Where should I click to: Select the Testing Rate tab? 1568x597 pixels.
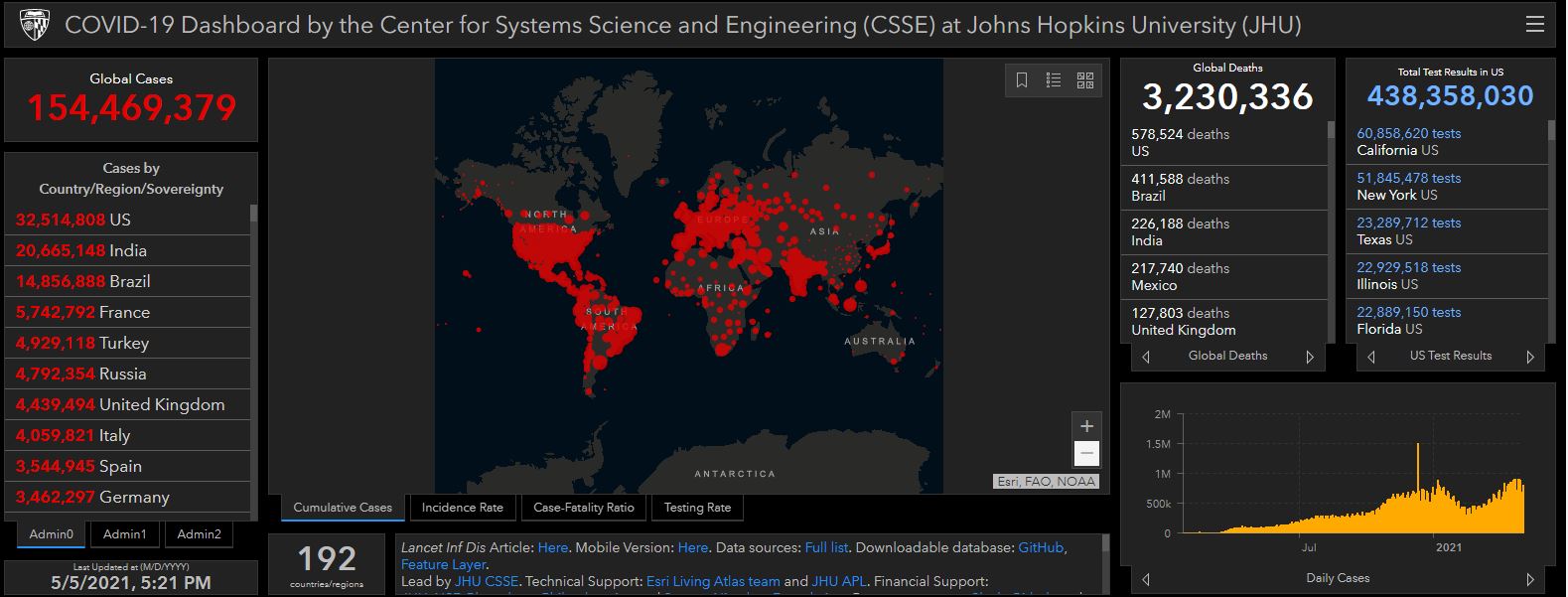coord(697,508)
